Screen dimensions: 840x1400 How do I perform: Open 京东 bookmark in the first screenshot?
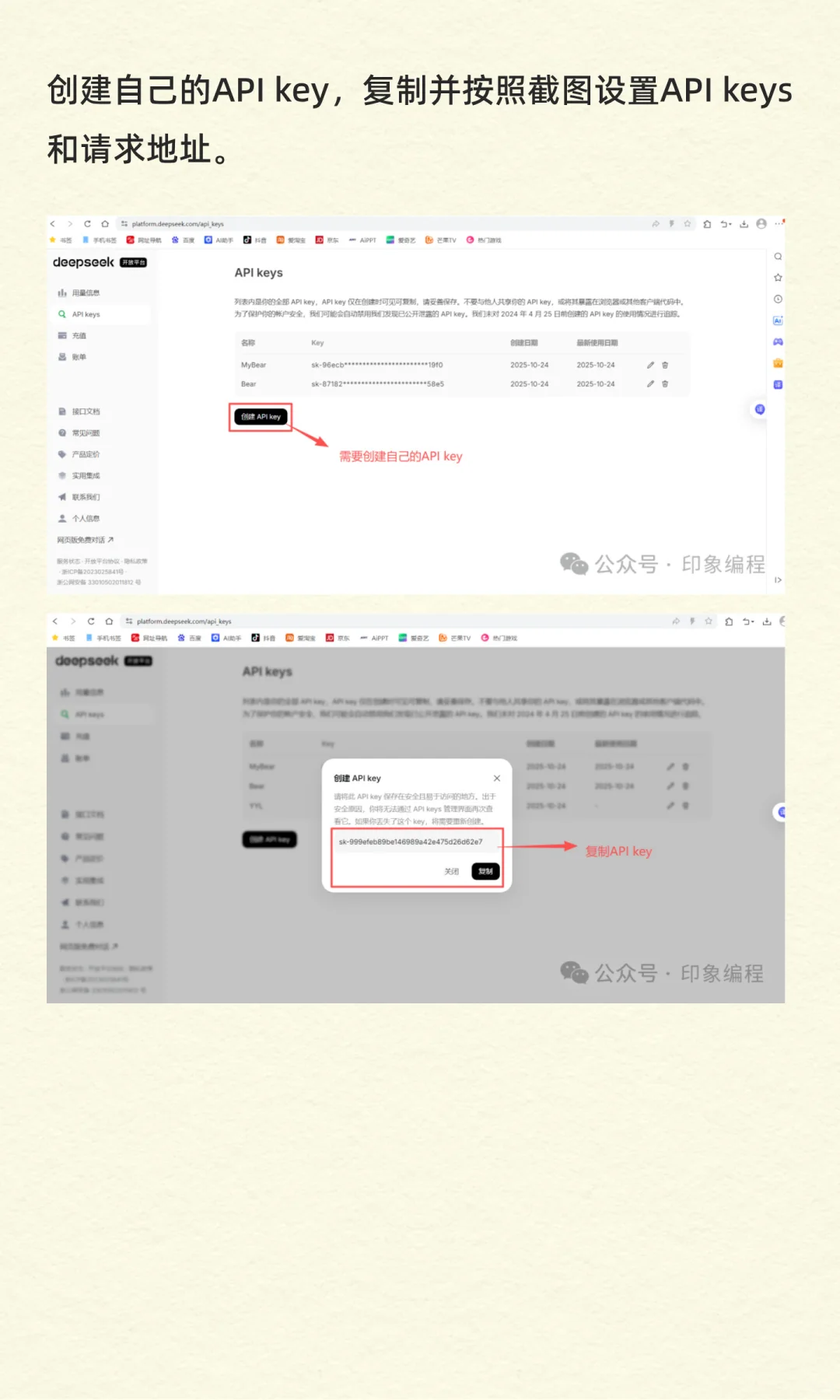(327, 240)
